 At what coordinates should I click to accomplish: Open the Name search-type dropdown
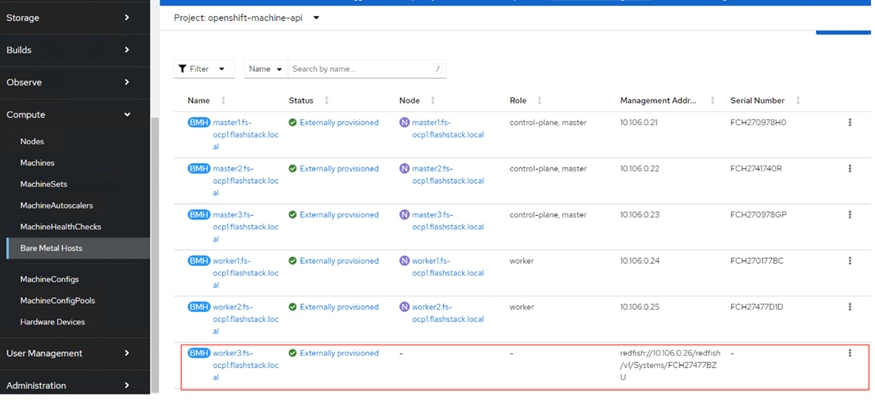[265, 69]
